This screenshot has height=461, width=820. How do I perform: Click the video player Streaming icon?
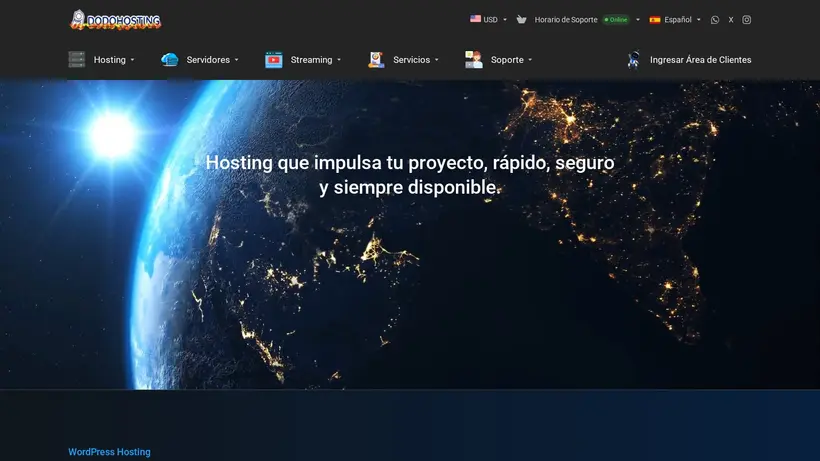coord(274,60)
